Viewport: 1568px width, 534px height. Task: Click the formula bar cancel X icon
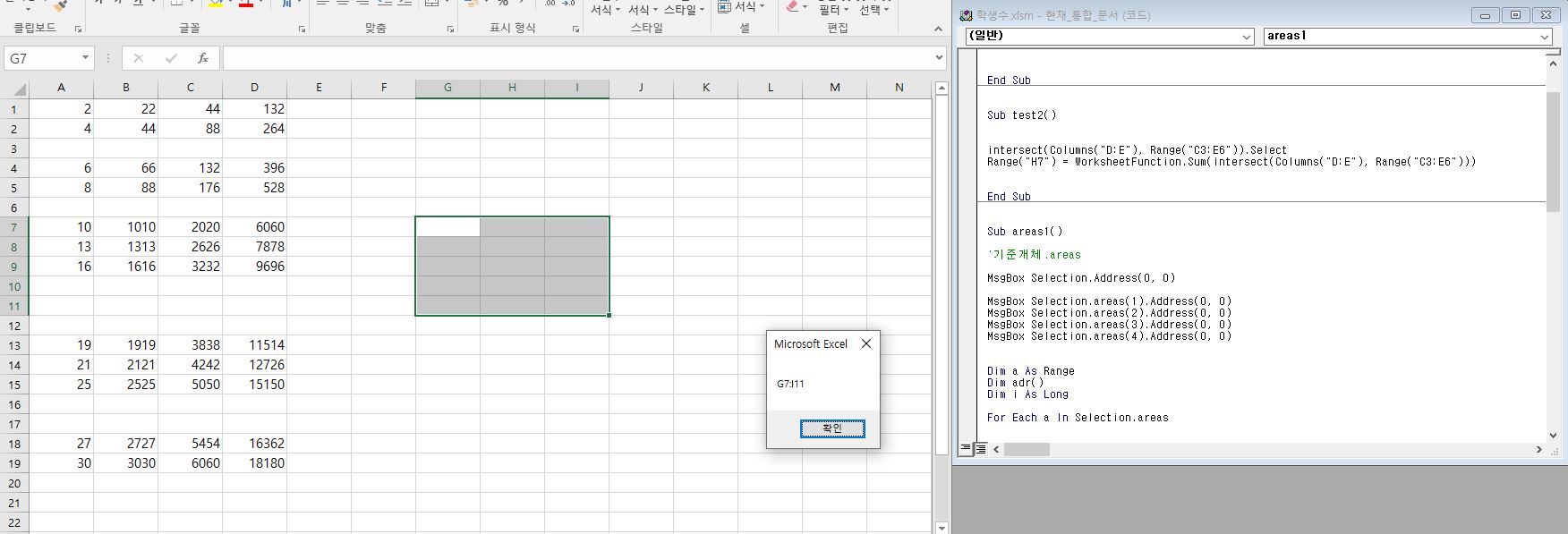coord(138,58)
